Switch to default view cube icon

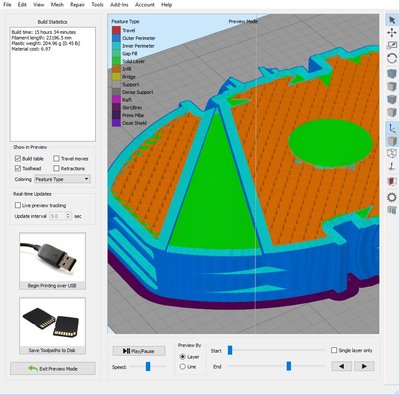coord(392,74)
